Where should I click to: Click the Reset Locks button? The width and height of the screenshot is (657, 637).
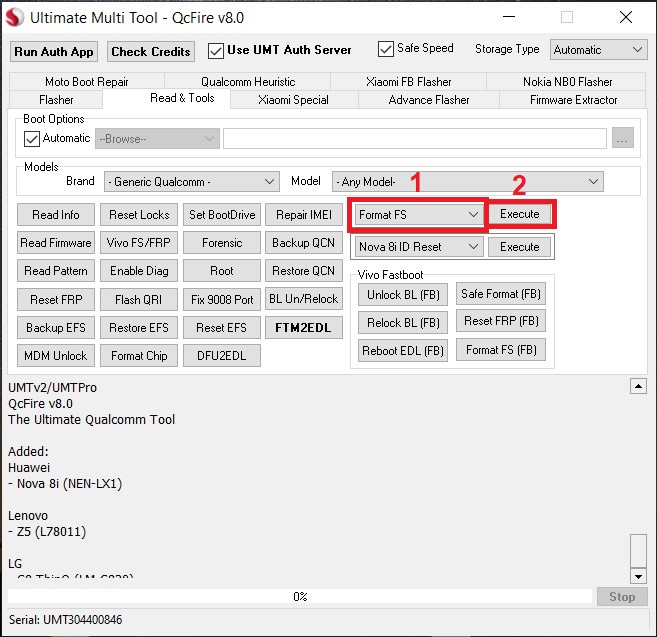139,215
